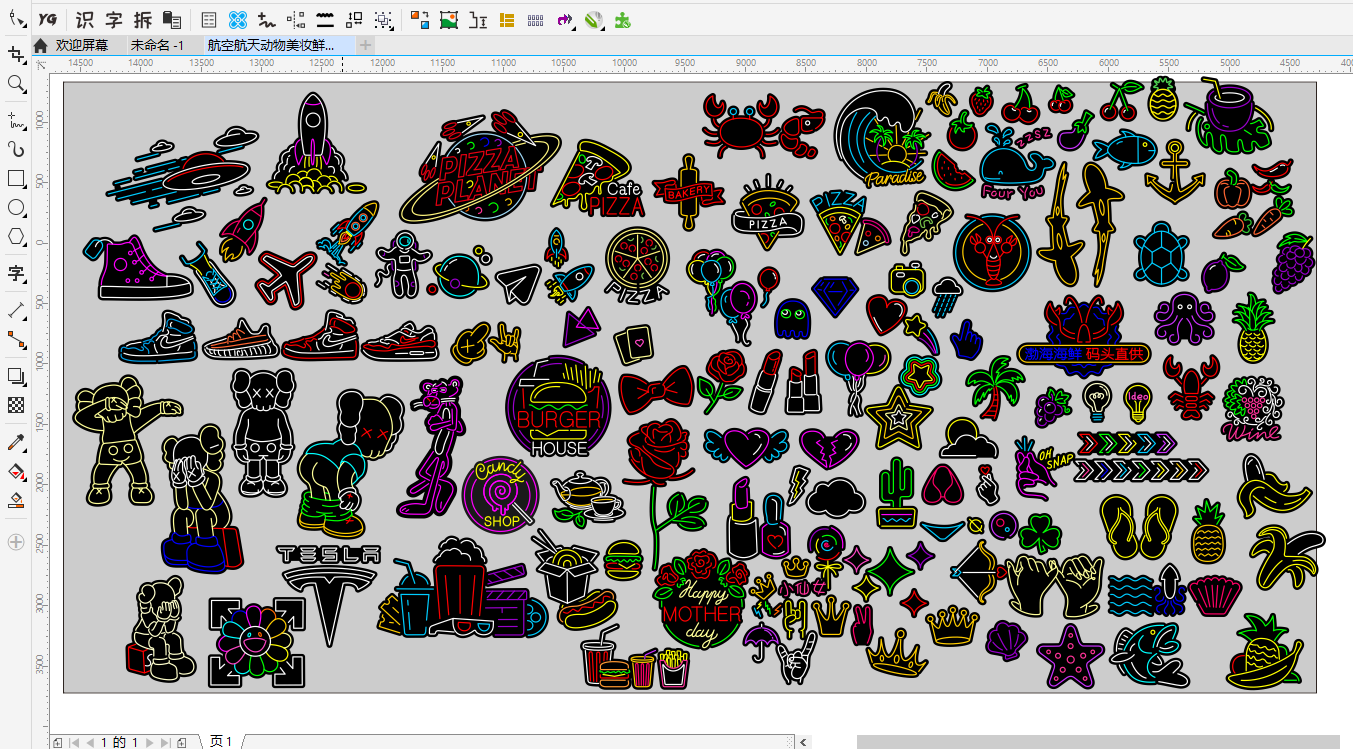Click the Burger House neon sign artwork
The image size is (1353, 749).
pos(560,407)
